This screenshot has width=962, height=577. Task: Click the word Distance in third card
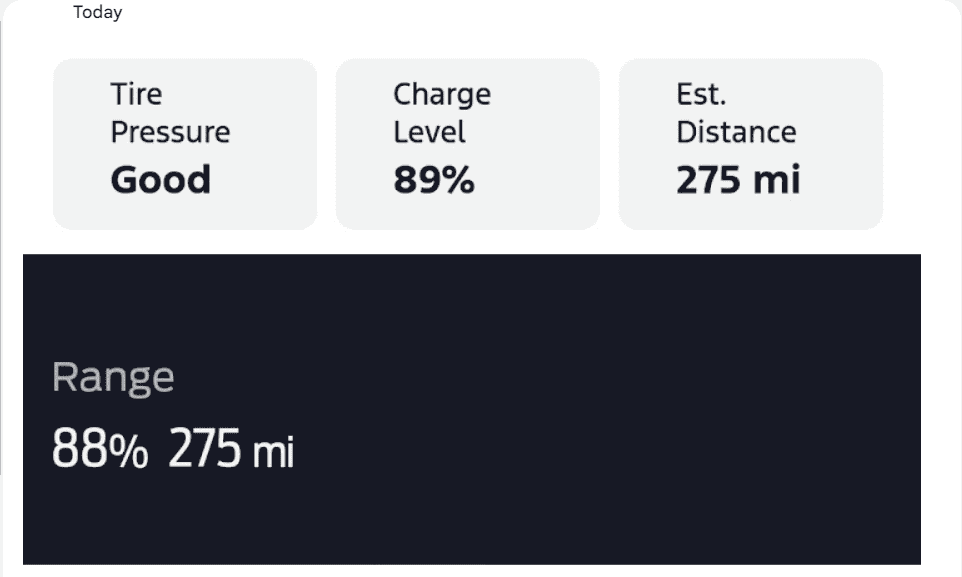point(736,132)
